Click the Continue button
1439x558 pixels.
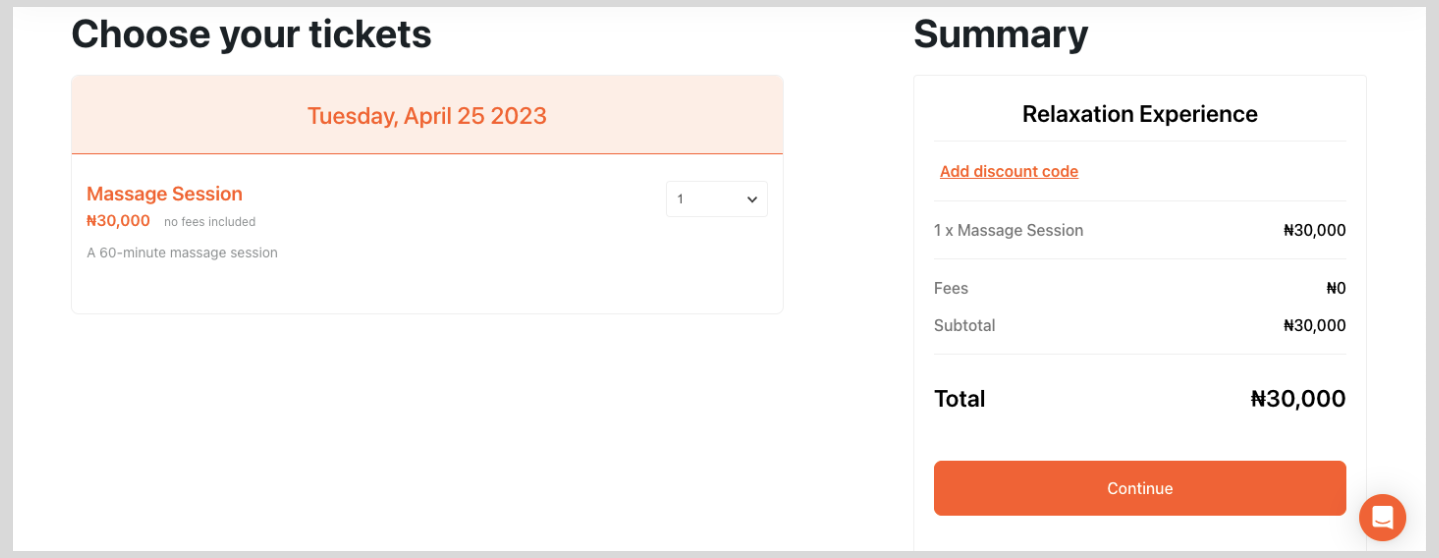[1140, 488]
